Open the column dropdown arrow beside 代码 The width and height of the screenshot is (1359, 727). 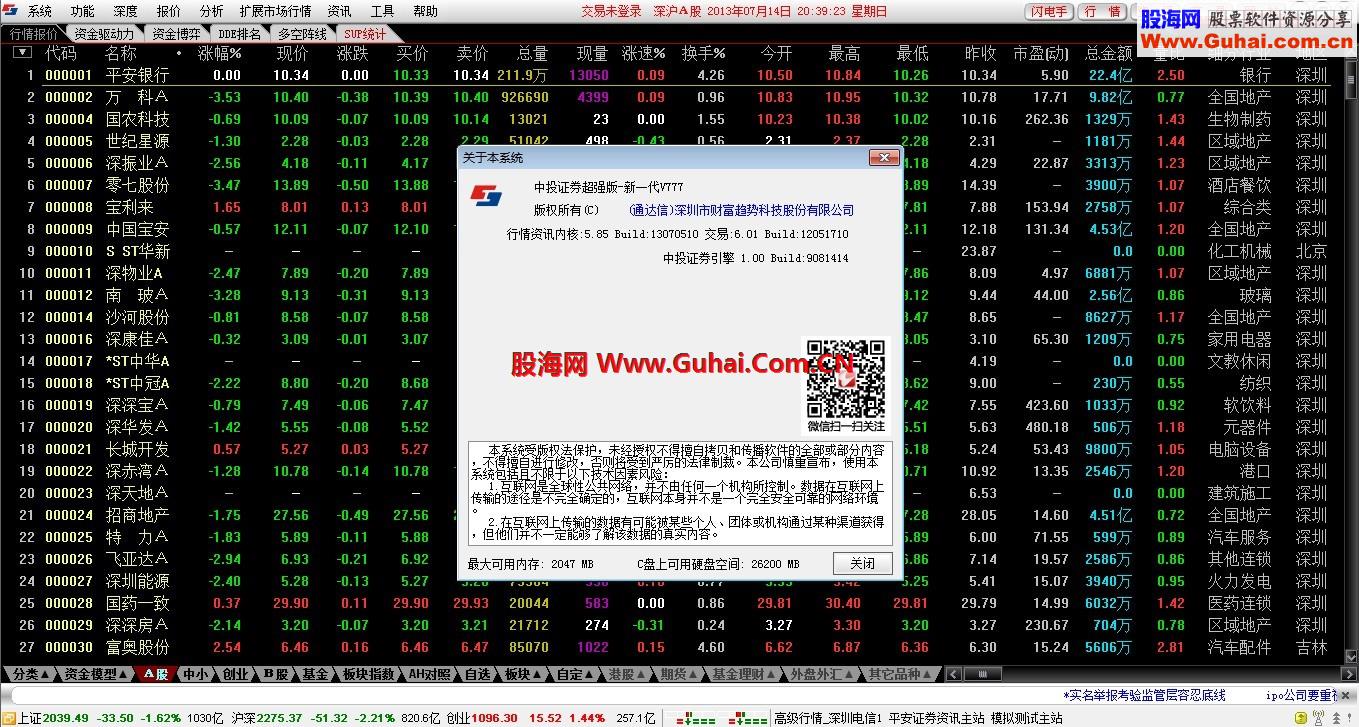(21, 52)
